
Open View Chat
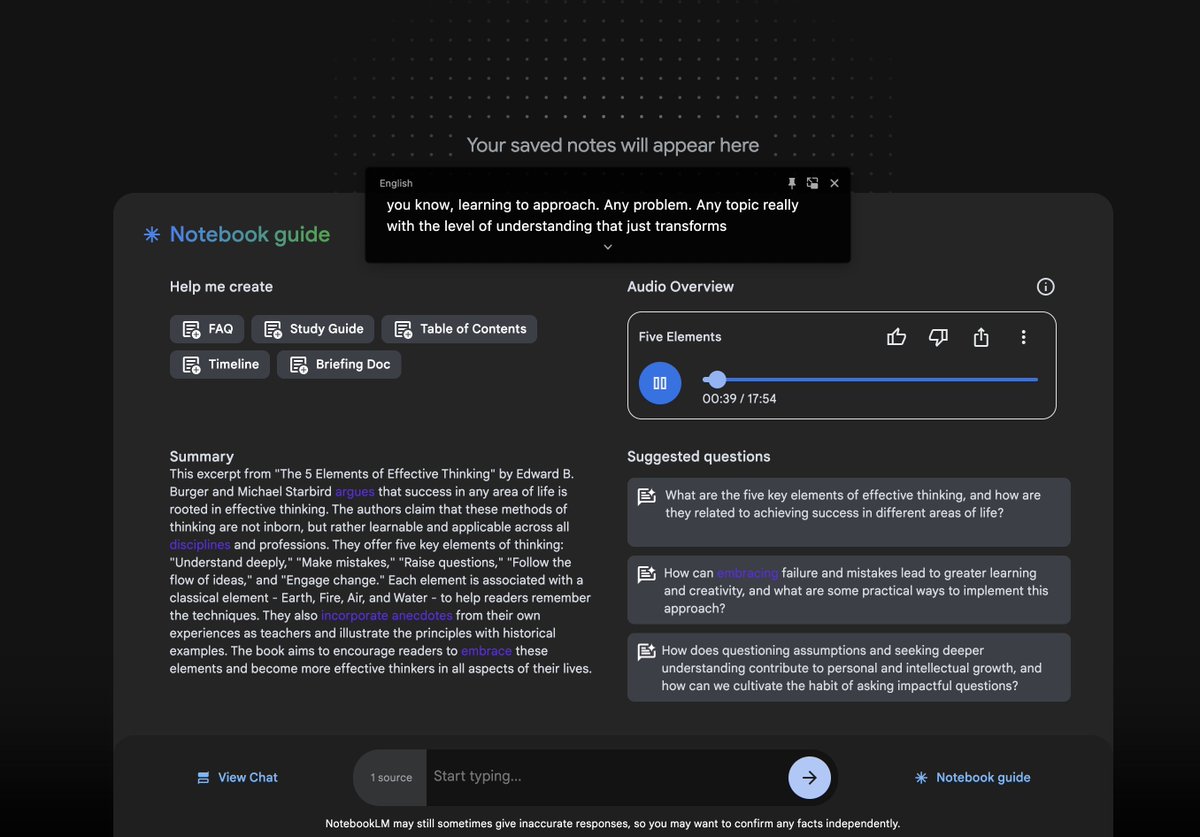pos(237,778)
